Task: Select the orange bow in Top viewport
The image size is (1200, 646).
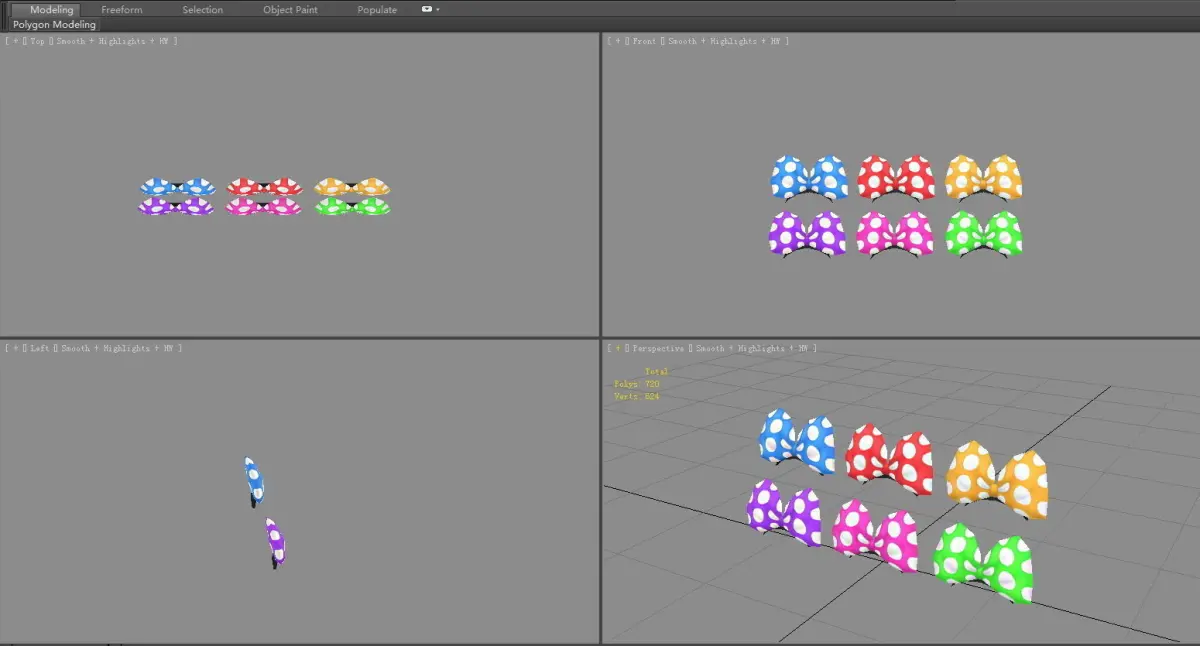Action: 352,187
